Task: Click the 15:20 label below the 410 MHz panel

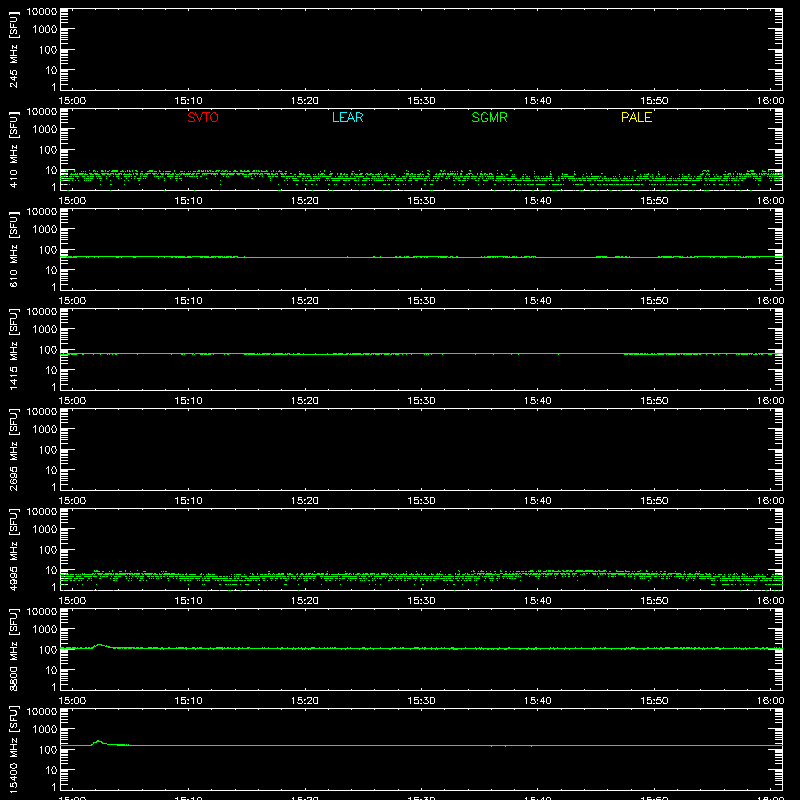Action: [x=305, y=201]
